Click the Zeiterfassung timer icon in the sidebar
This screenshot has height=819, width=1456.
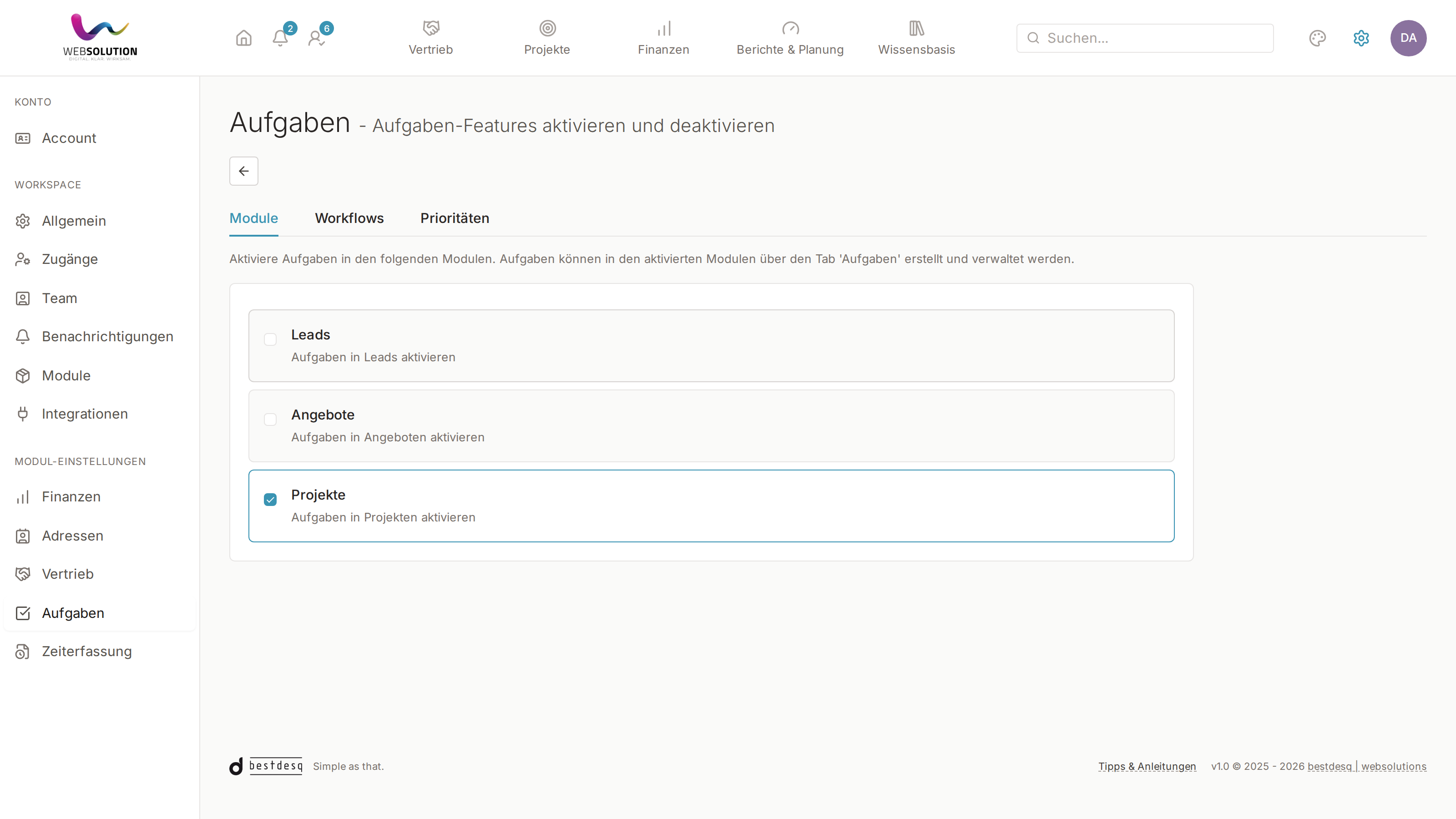point(23,652)
